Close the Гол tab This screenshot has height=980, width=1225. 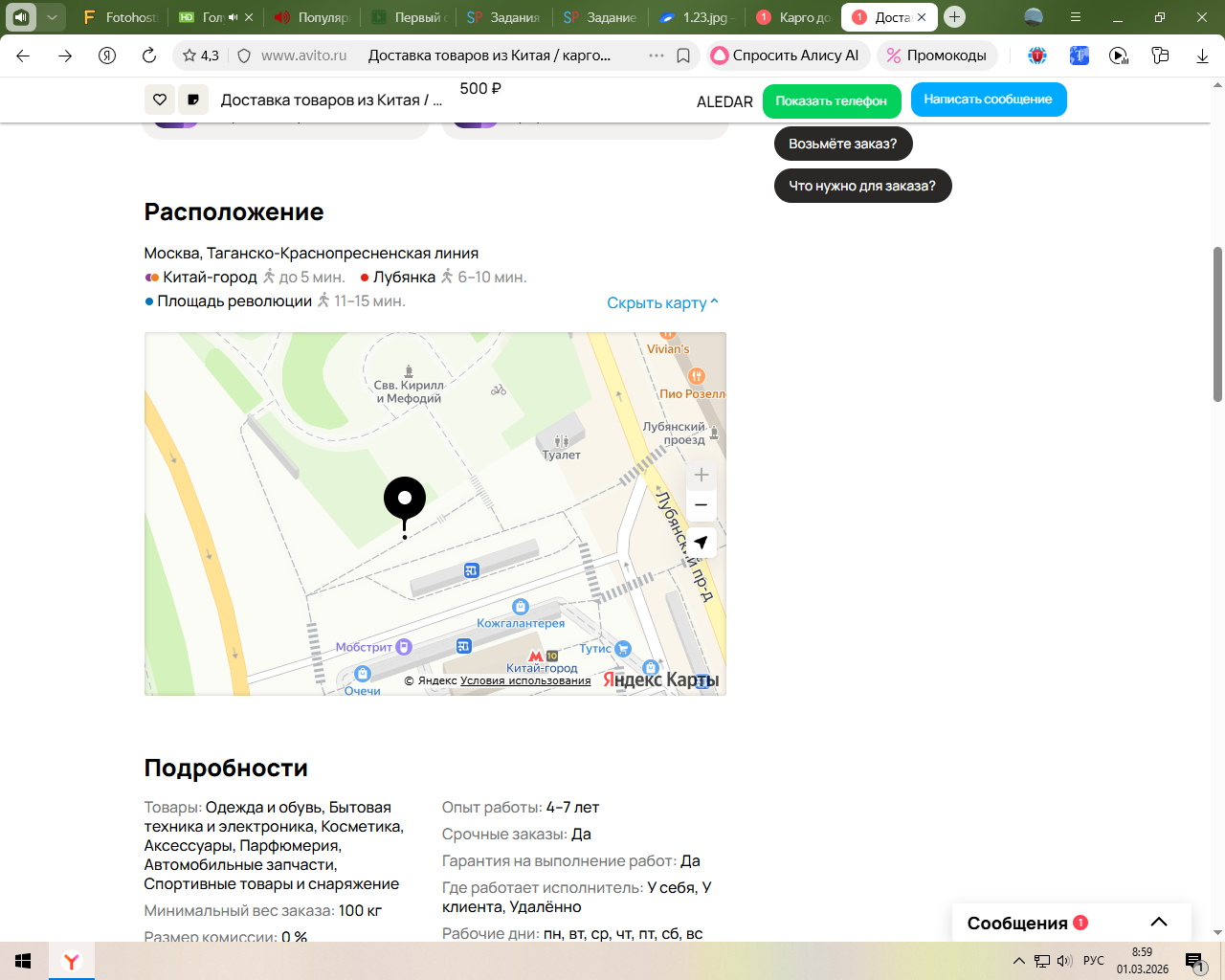click(x=249, y=17)
